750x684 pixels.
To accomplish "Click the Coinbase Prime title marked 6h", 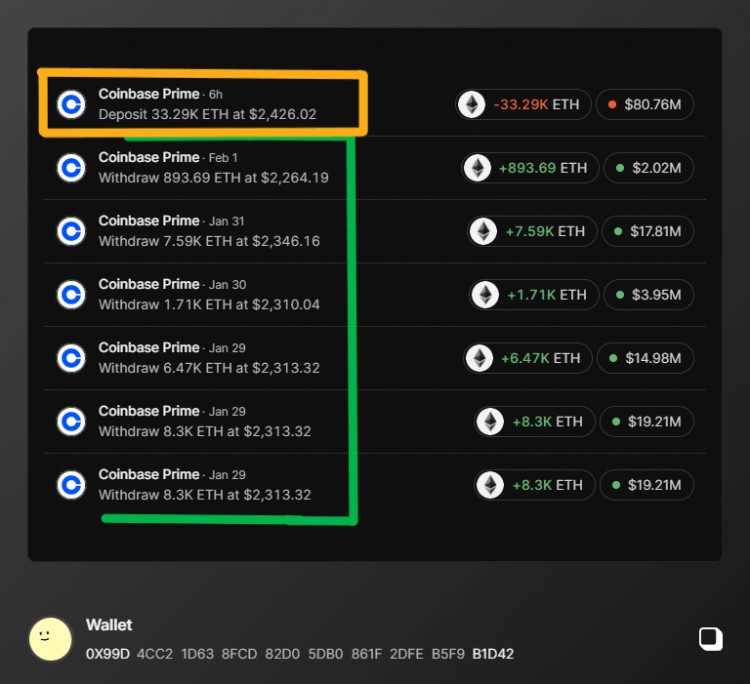I will click(149, 94).
